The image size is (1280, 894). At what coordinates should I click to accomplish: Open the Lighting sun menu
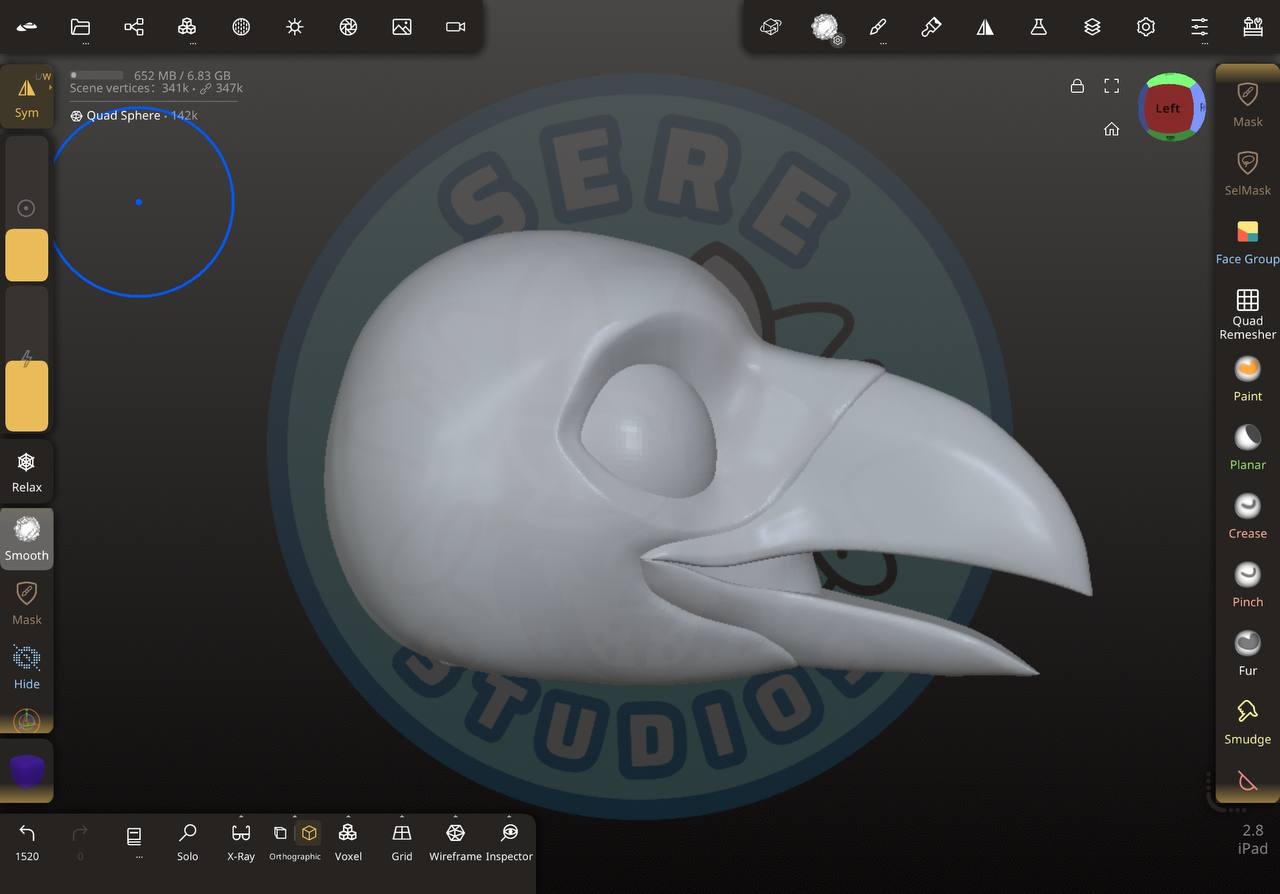[x=294, y=27]
